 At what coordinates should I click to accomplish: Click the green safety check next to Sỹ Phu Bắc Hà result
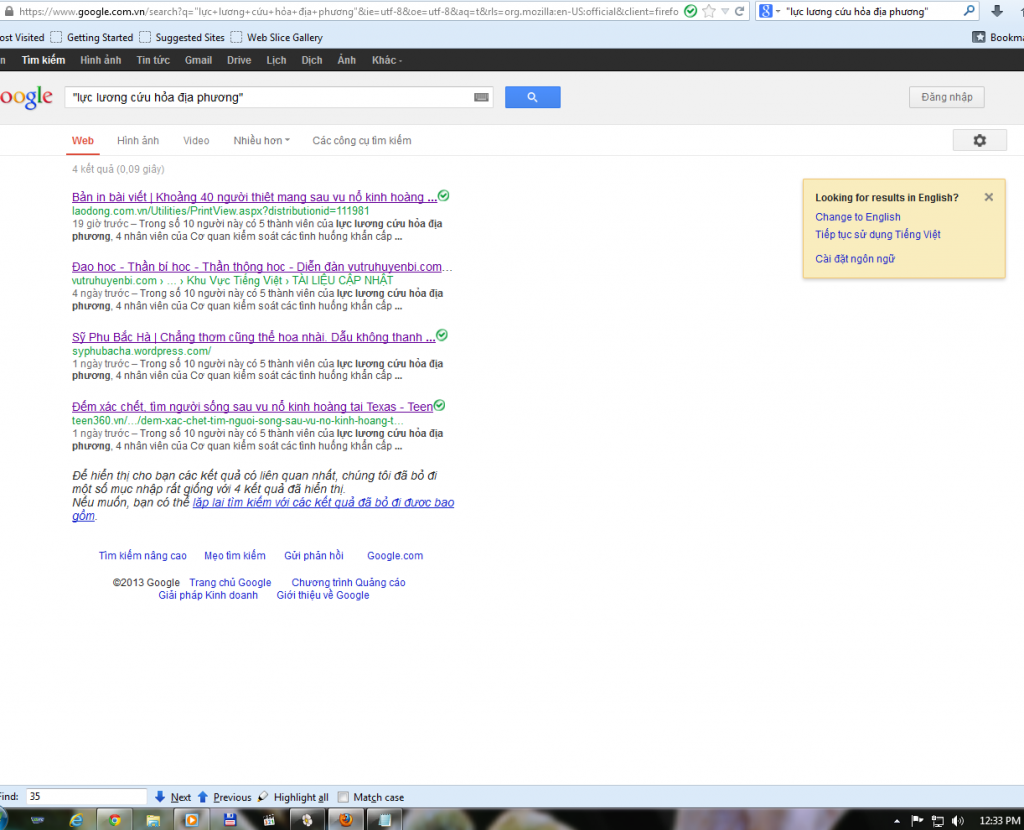point(442,336)
